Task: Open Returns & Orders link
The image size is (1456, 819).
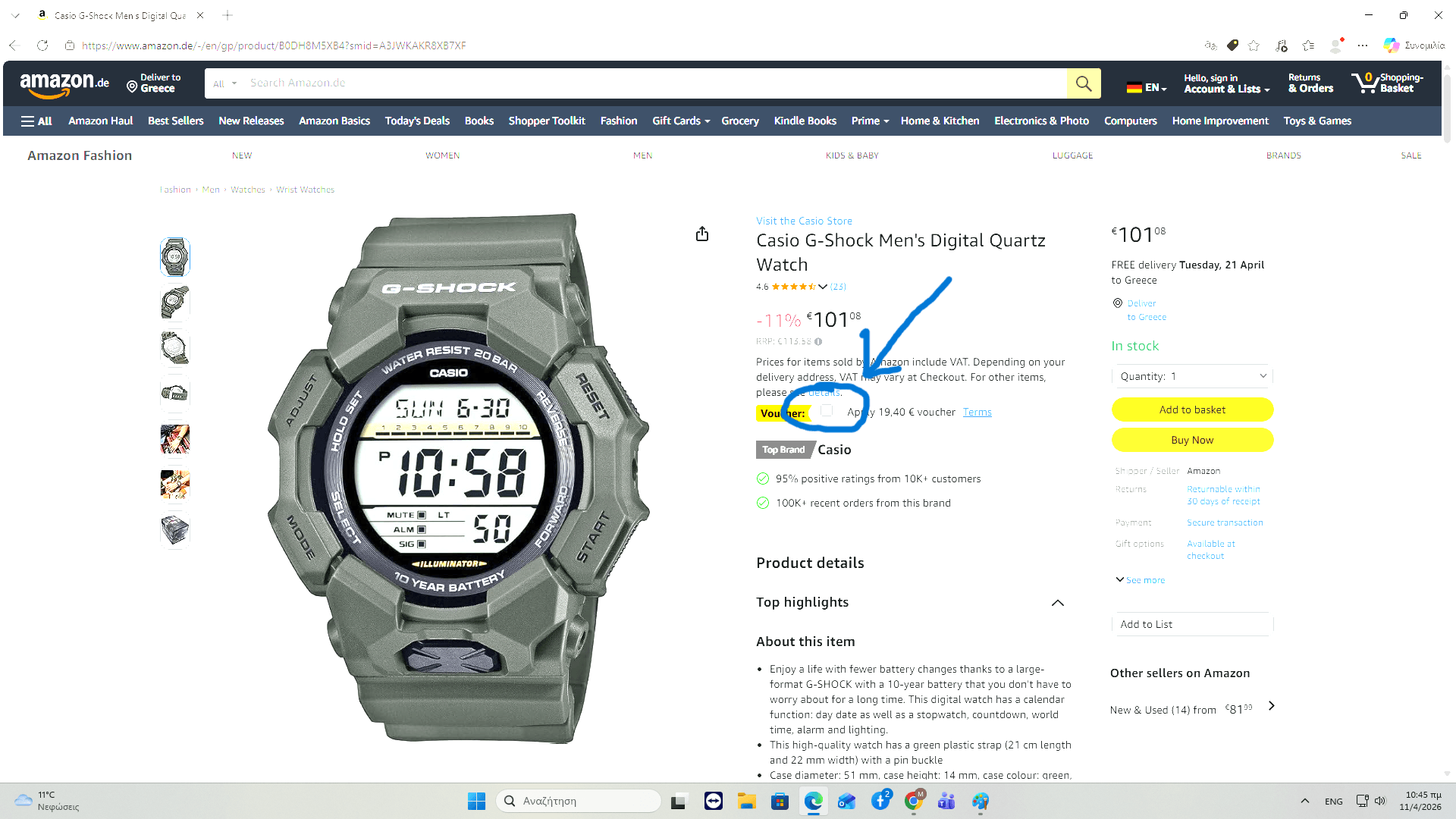Action: 1310,83
